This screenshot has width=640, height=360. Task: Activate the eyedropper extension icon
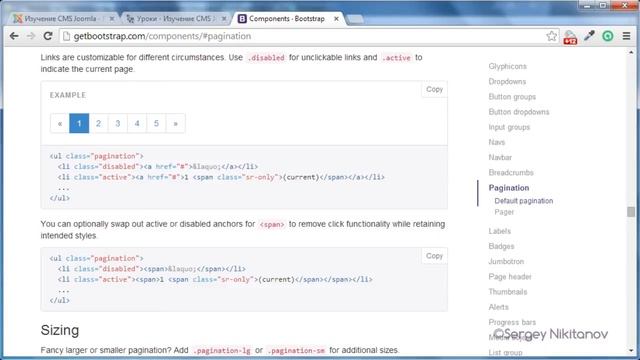click(589, 36)
